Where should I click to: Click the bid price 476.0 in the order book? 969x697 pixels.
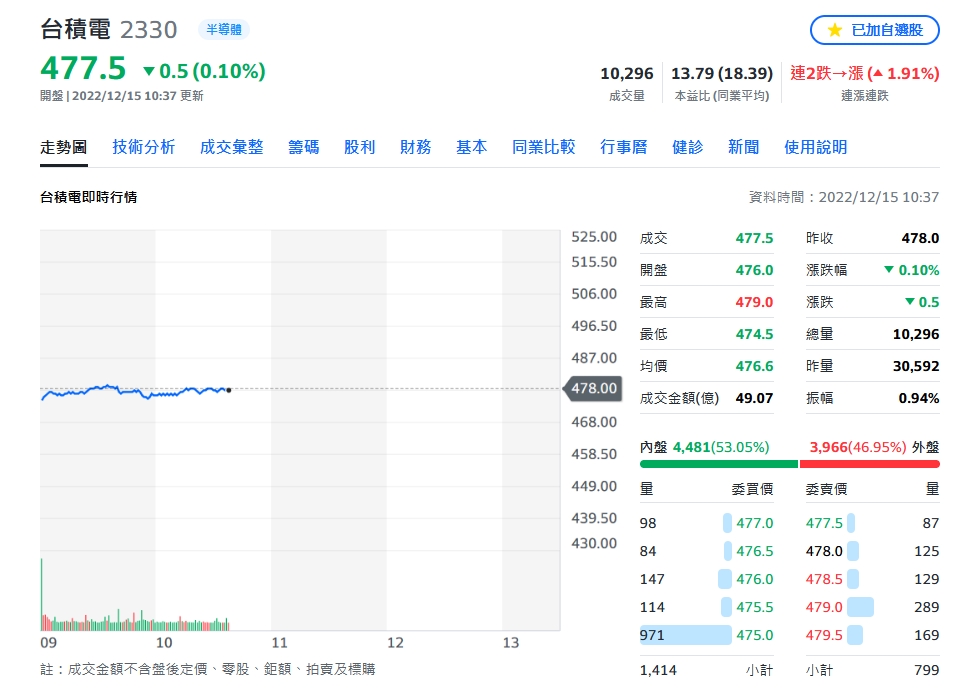[x=755, y=579]
